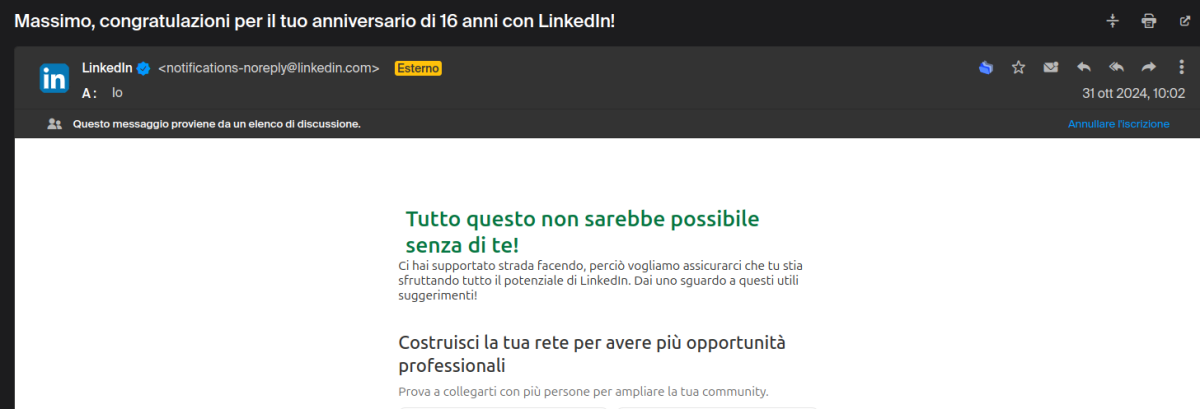Print this email
The width and height of the screenshot is (1200, 409).
click(x=1148, y=21)
